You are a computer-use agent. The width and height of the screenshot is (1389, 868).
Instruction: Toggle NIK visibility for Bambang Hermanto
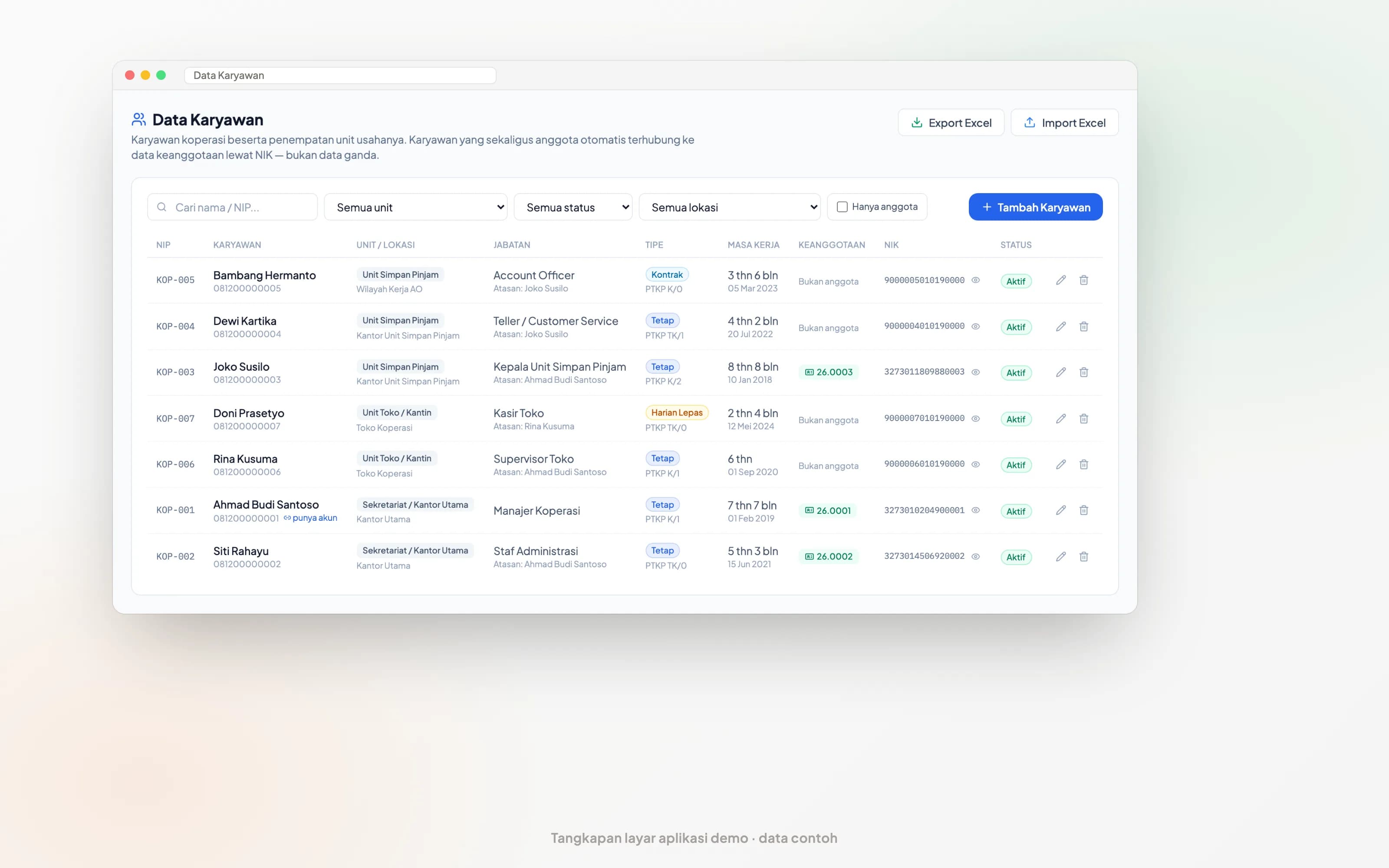975,280
